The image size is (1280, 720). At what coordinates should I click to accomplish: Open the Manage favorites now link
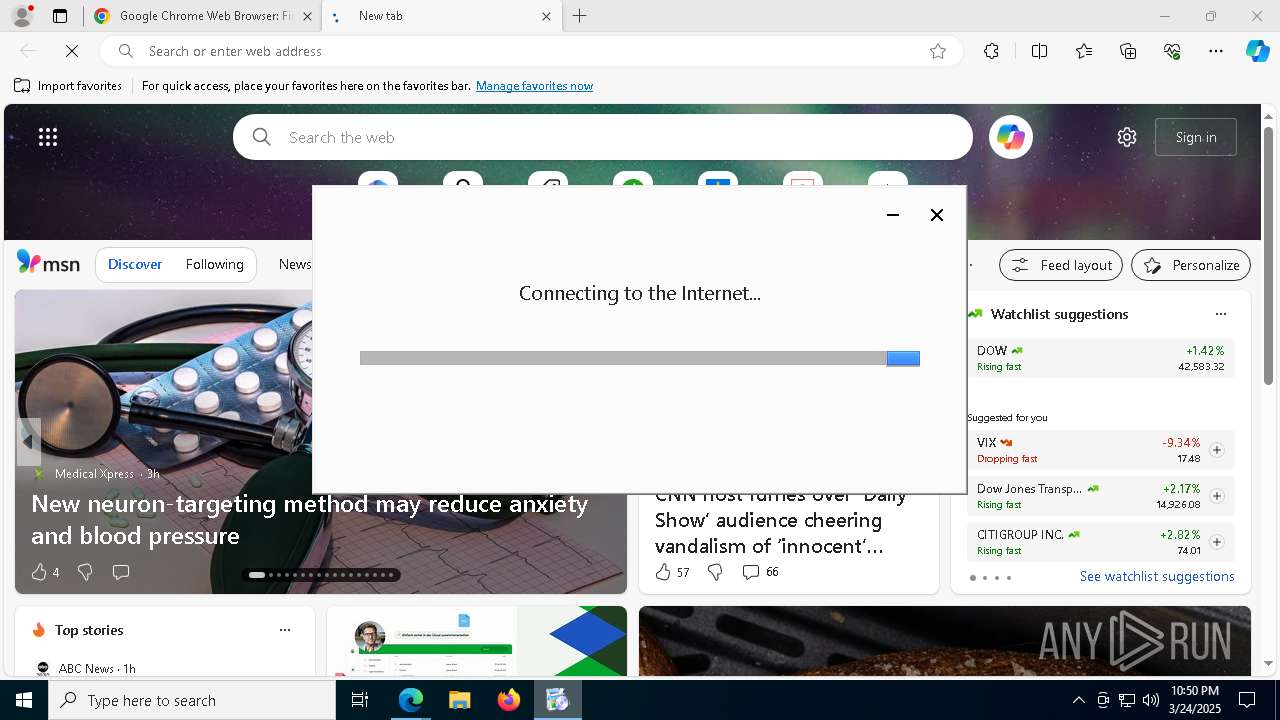click(534, 86)
